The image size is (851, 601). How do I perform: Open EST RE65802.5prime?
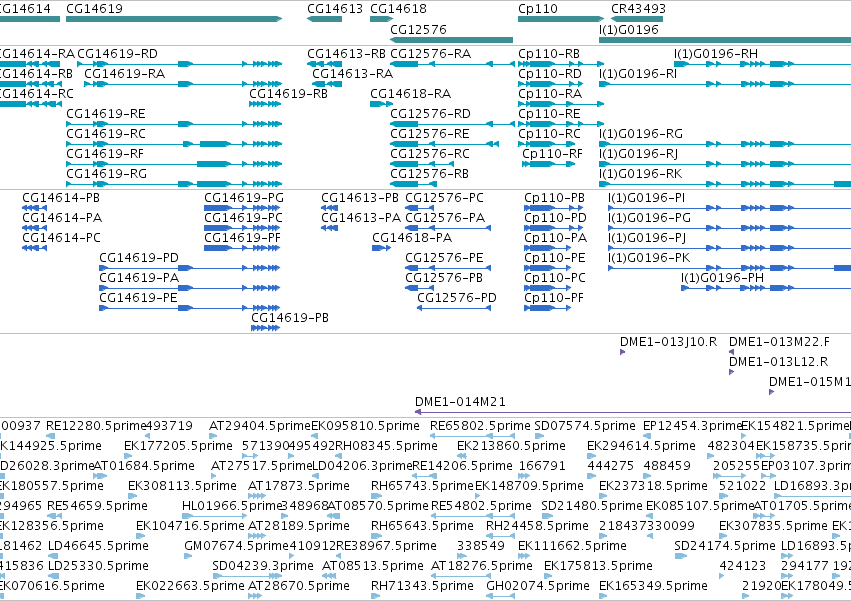(480, 426)
